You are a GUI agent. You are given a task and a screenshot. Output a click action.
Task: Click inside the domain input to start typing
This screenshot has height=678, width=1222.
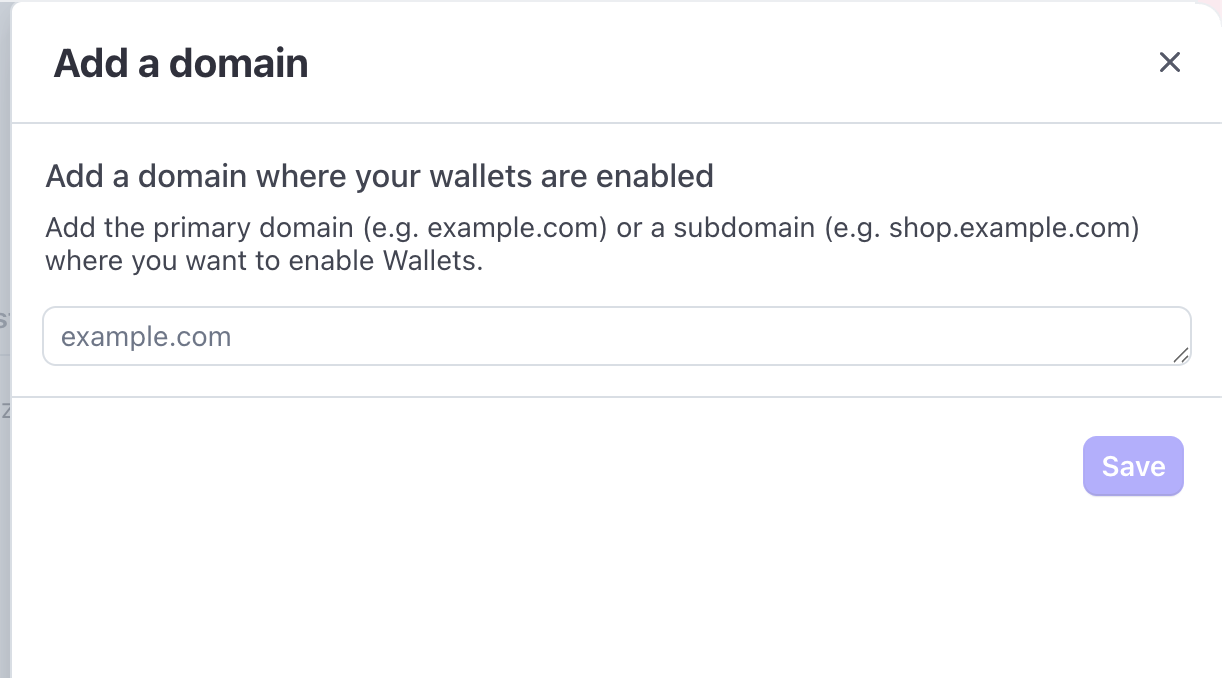pyautogui.click(x=616, y=335)
